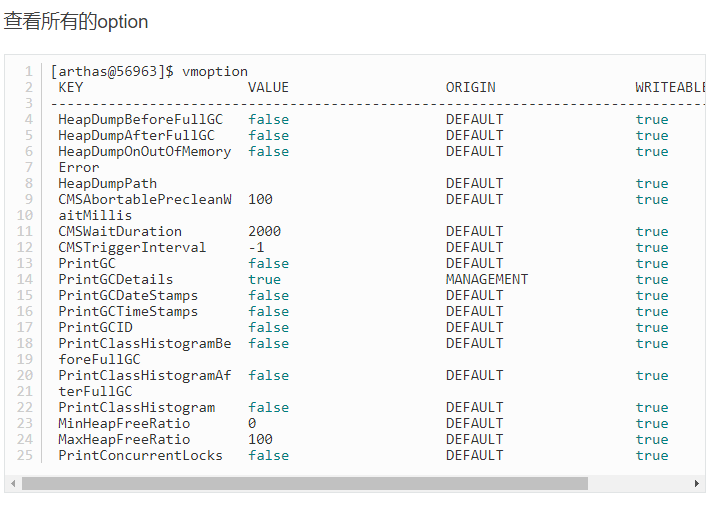Select the PrintClassHistogramBe key text
This screenshot has width=717, height=507.
click(145, 343)
